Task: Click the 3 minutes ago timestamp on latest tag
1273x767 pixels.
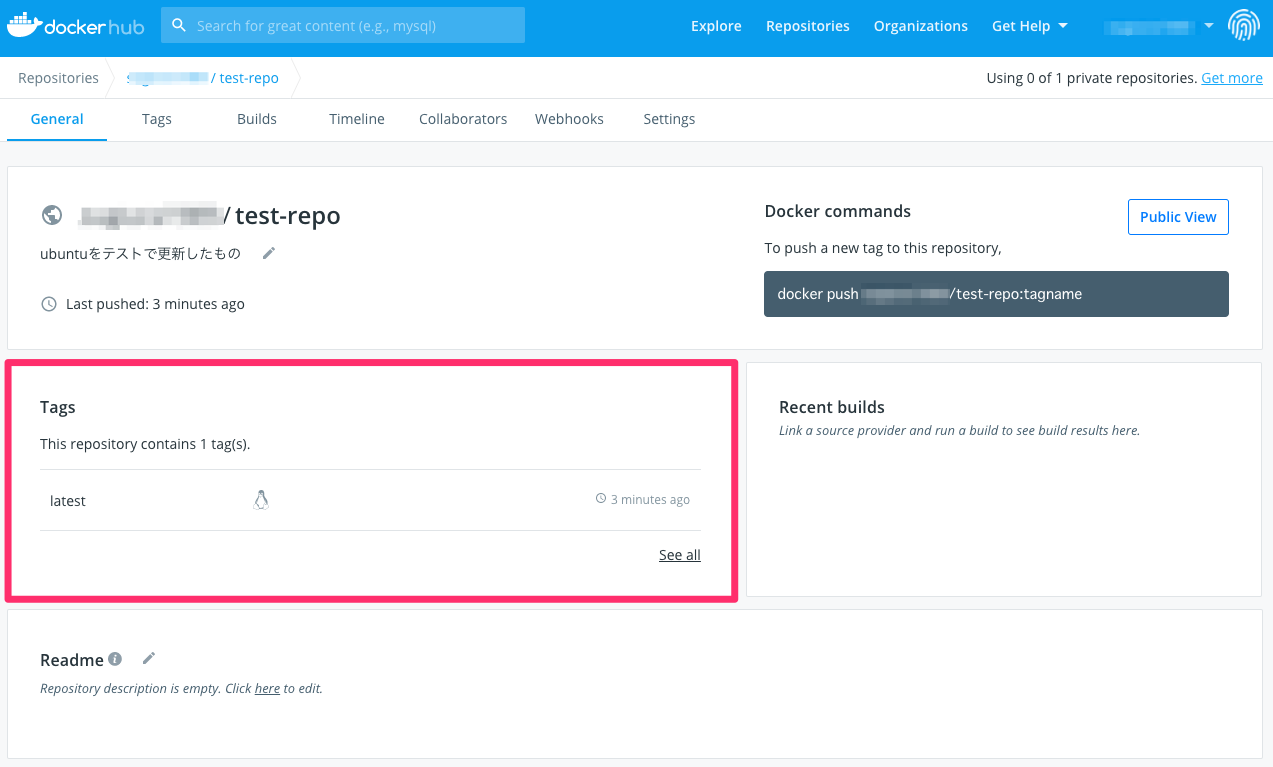Action: 650,499
